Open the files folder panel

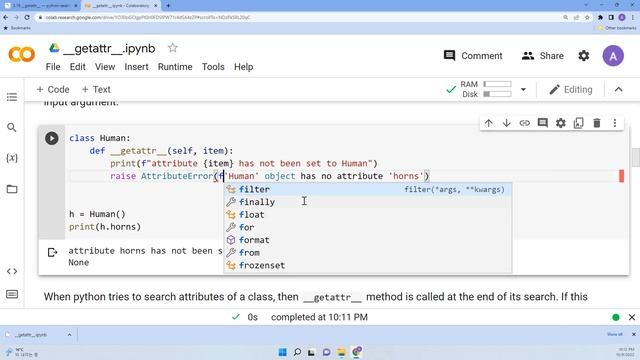click(x=12, y=189)
